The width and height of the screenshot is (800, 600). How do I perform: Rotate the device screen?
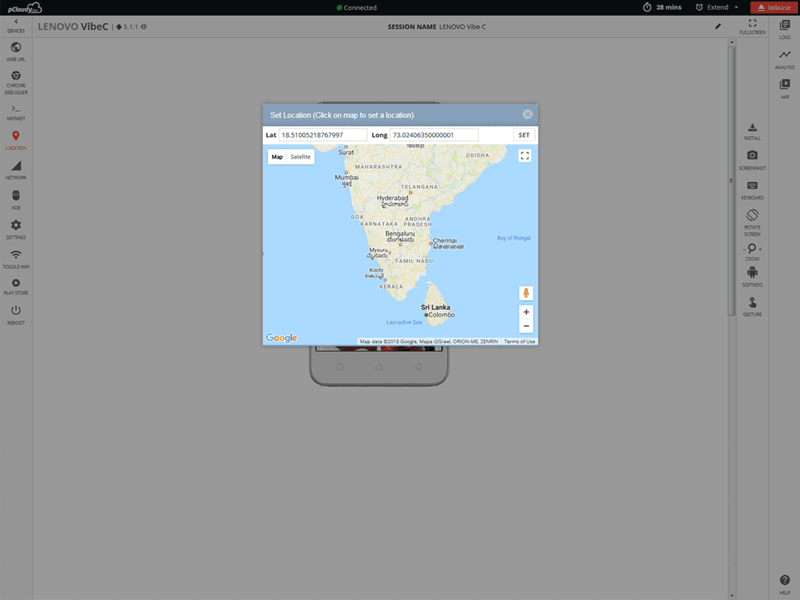pyautogui.click(x=752, y=222)
